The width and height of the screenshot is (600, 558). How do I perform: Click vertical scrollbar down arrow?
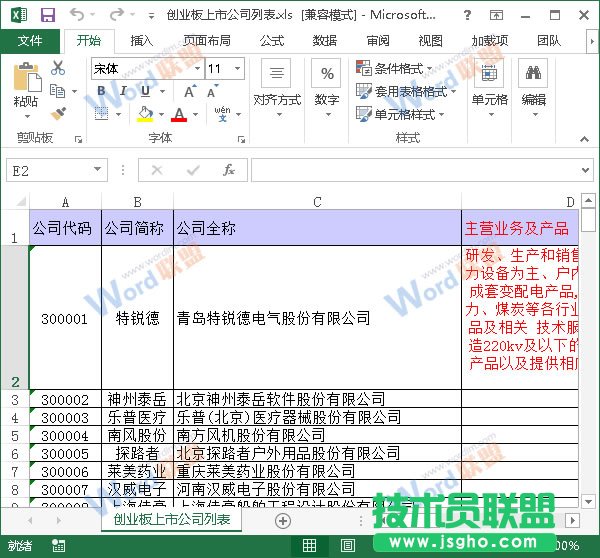click(x=588, y=501)
